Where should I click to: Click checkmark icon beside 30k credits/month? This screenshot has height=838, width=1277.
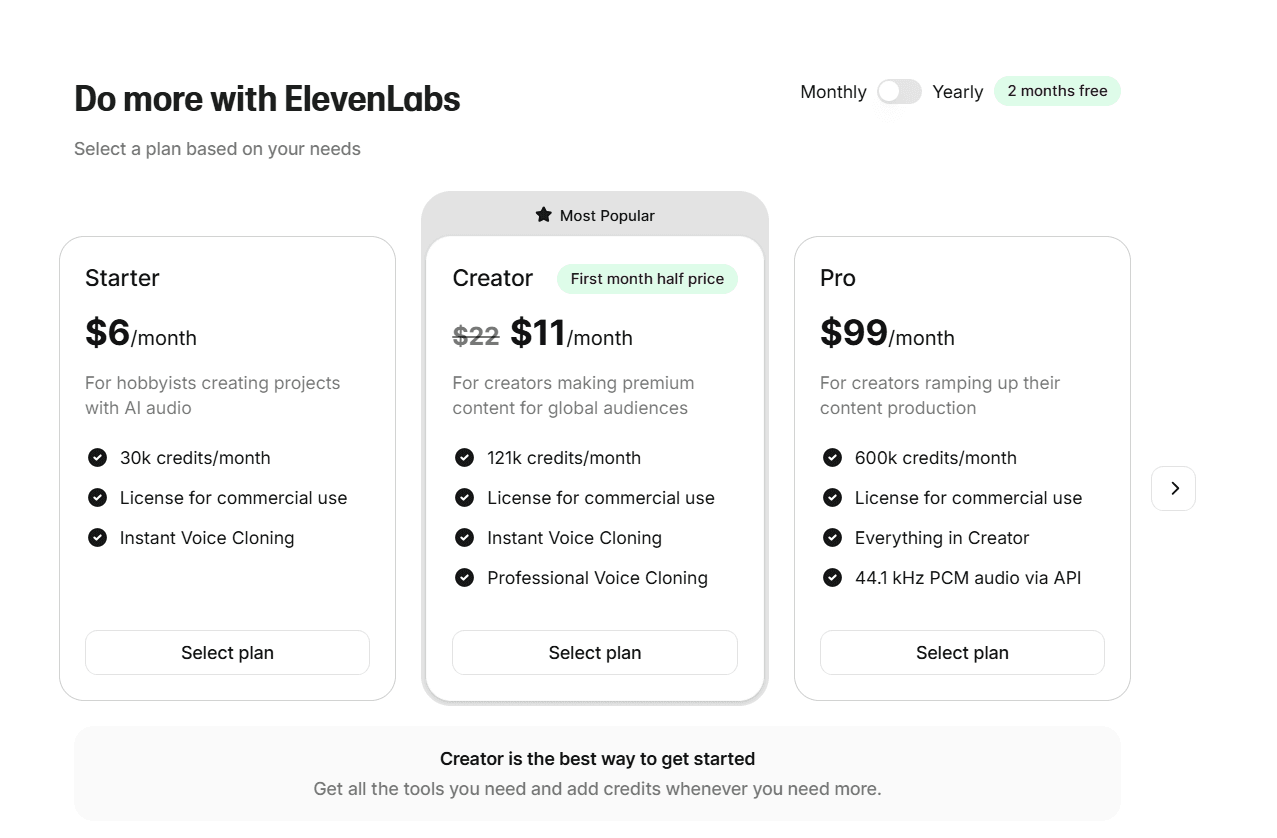tap(97, 458)
